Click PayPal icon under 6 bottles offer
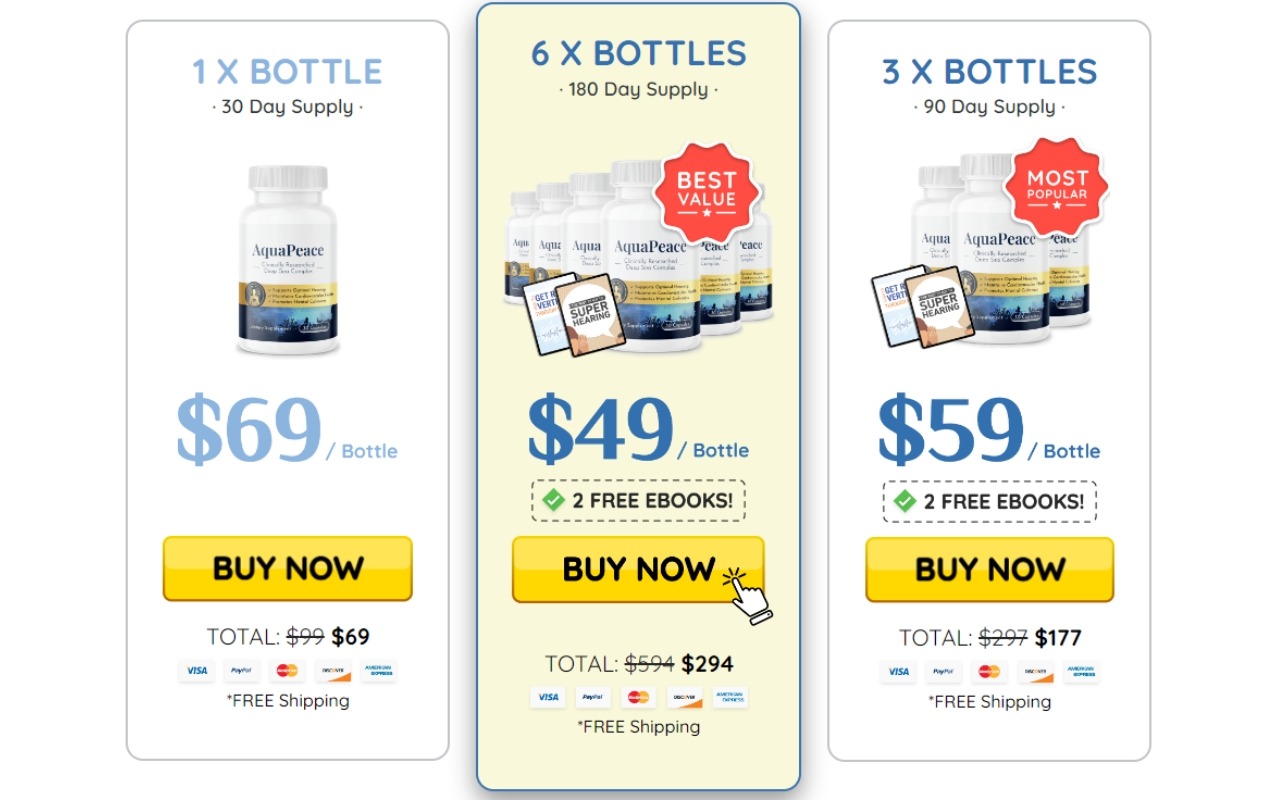 593,697
